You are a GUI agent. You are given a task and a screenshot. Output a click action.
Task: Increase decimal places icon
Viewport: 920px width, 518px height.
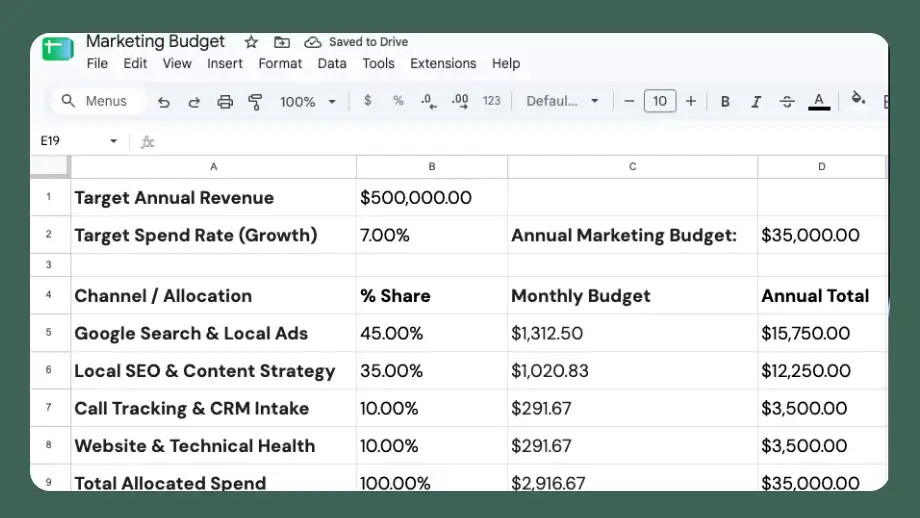[460, 101]
